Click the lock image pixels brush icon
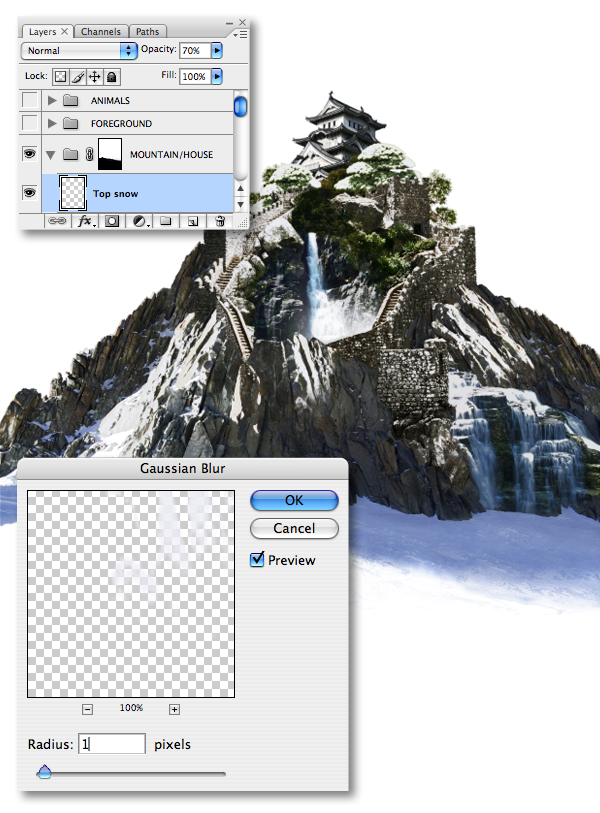Viewport: 600px width, 813px height. click(78, 77)
